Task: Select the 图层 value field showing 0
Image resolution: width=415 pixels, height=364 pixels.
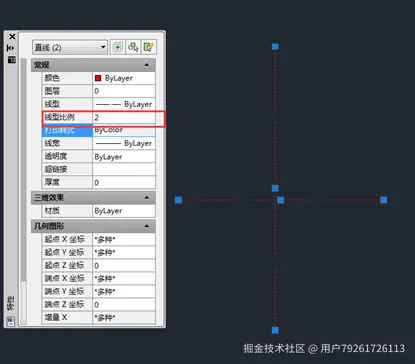Action: pos(124,91)
